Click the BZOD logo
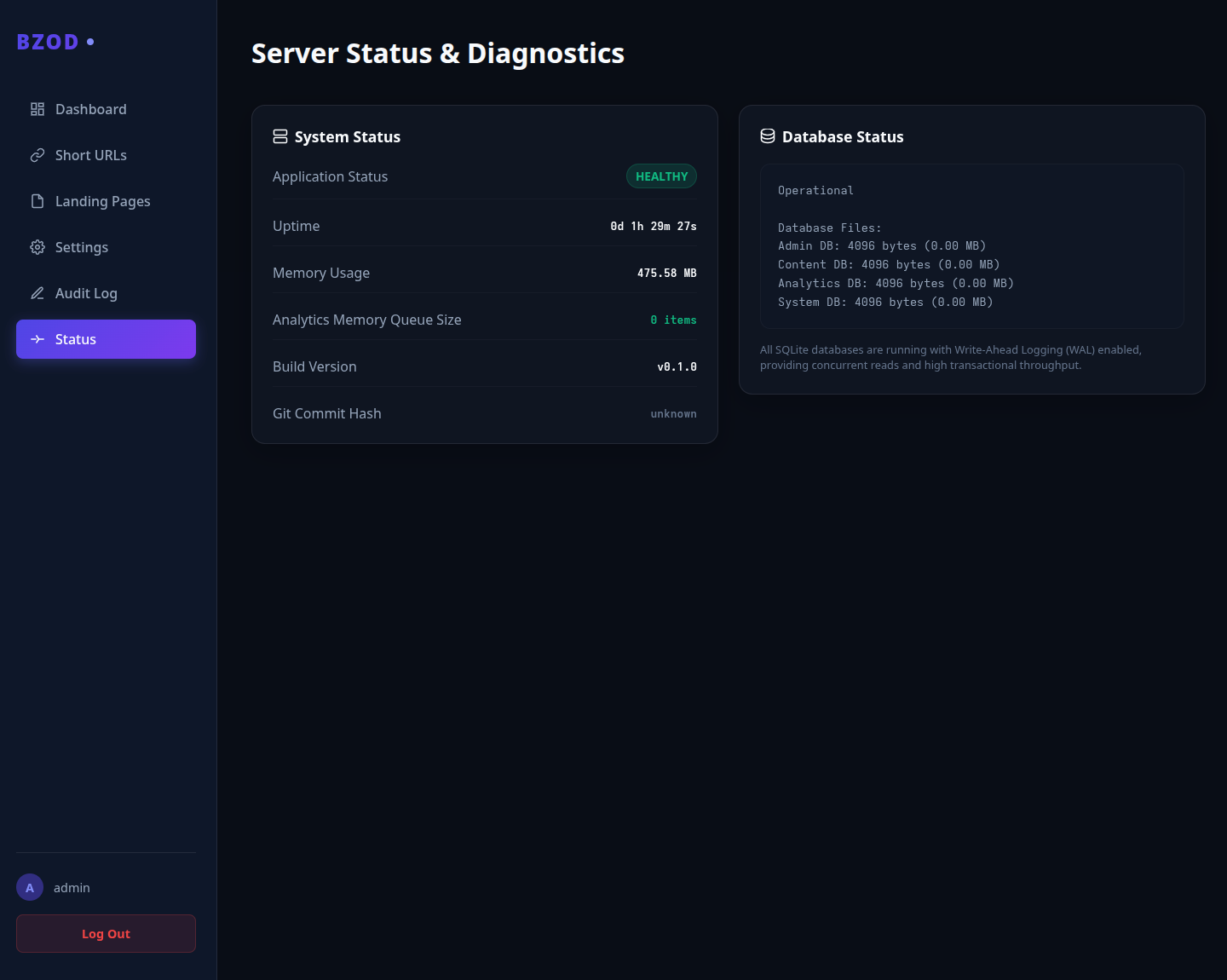Screen dimensions: 1227x980 55,42
